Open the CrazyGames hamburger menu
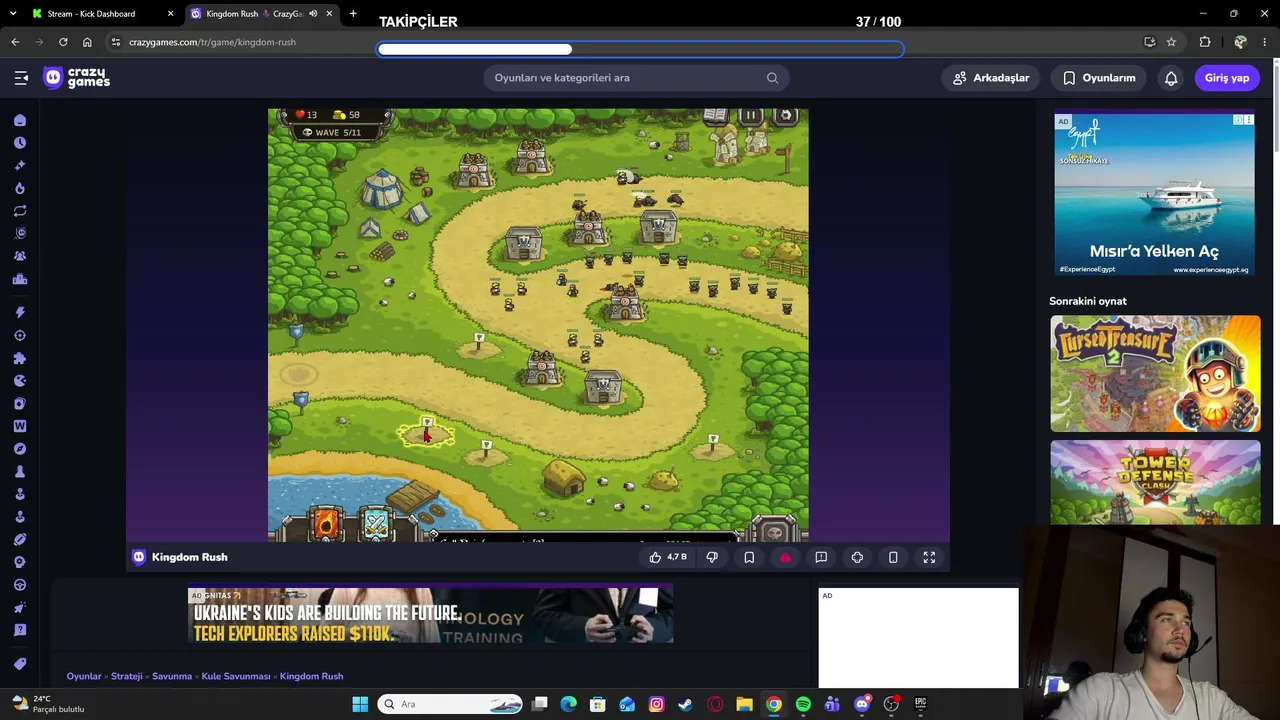This screenshot has height=720, width=1280. tap(21, 78)
